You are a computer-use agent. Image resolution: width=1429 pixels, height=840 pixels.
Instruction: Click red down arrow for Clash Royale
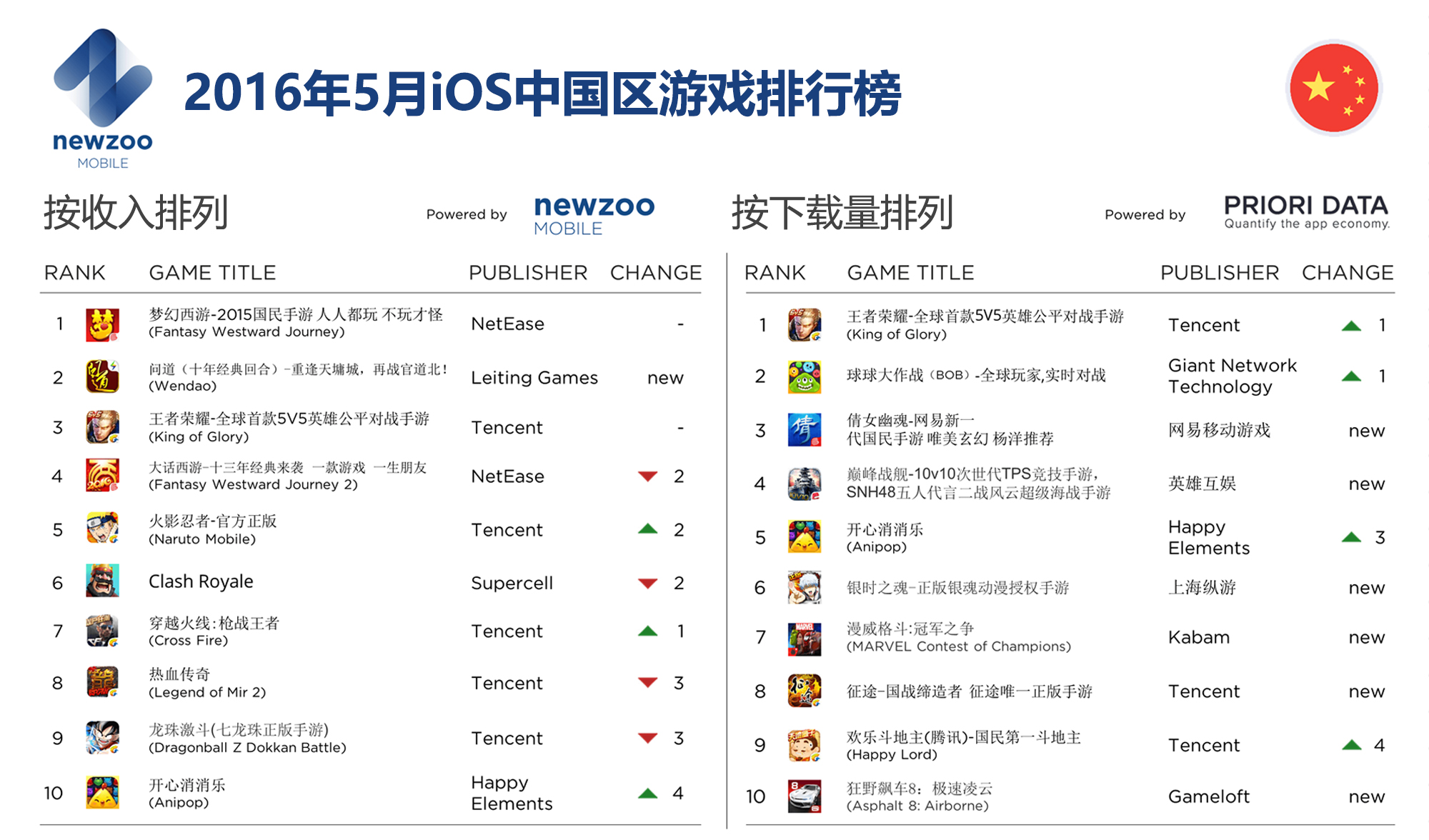(x=647, y=583)
